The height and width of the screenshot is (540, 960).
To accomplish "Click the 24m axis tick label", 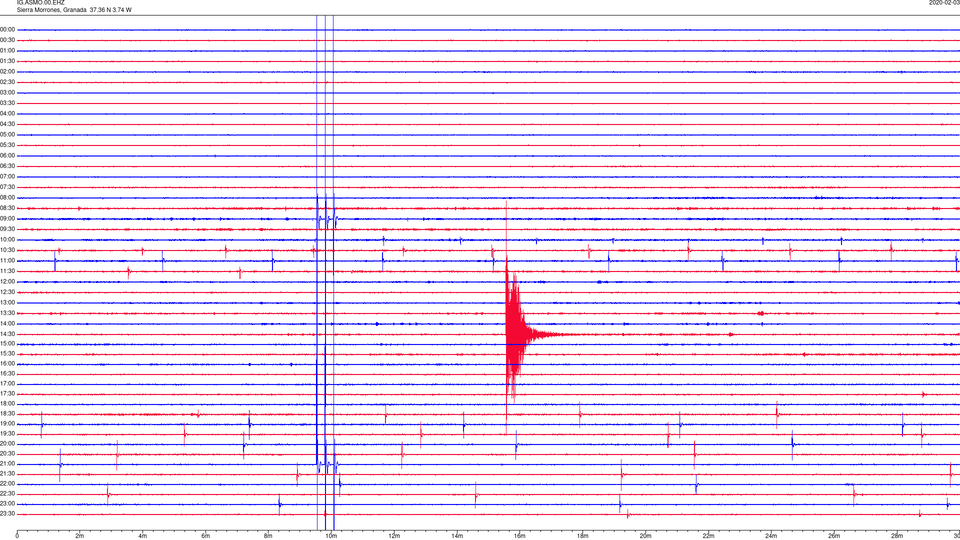I will coord(771,536).
